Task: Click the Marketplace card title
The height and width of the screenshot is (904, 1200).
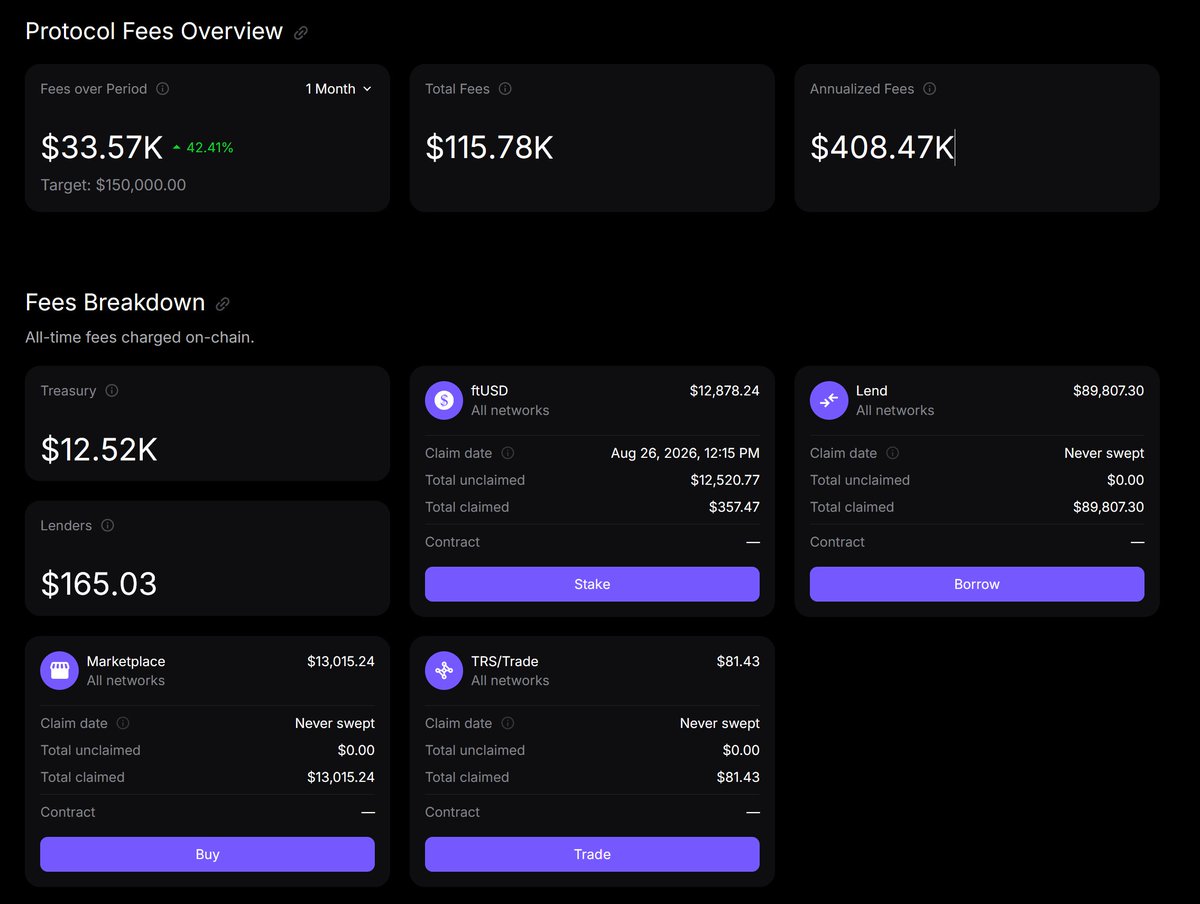Action: pos(126,661)
